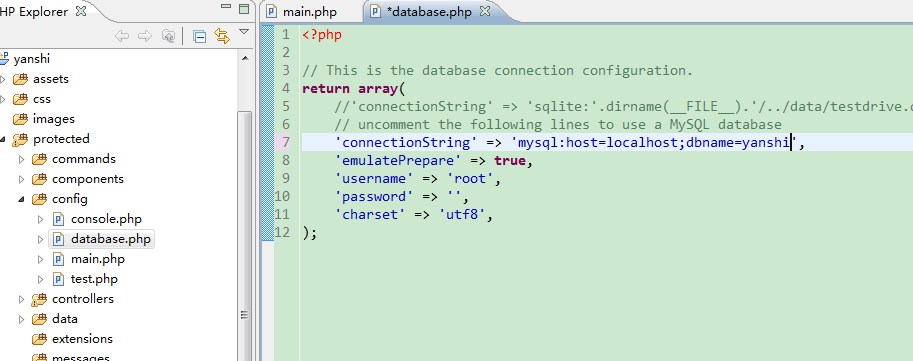Viewport: 913px width, 361px height.
Task: Toggle Link with Editor
Action: [222, 36]
